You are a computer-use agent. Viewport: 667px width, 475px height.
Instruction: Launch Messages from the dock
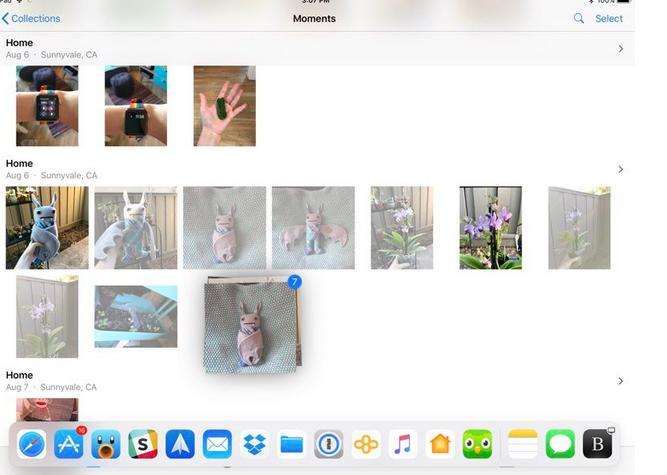[560, 444]
